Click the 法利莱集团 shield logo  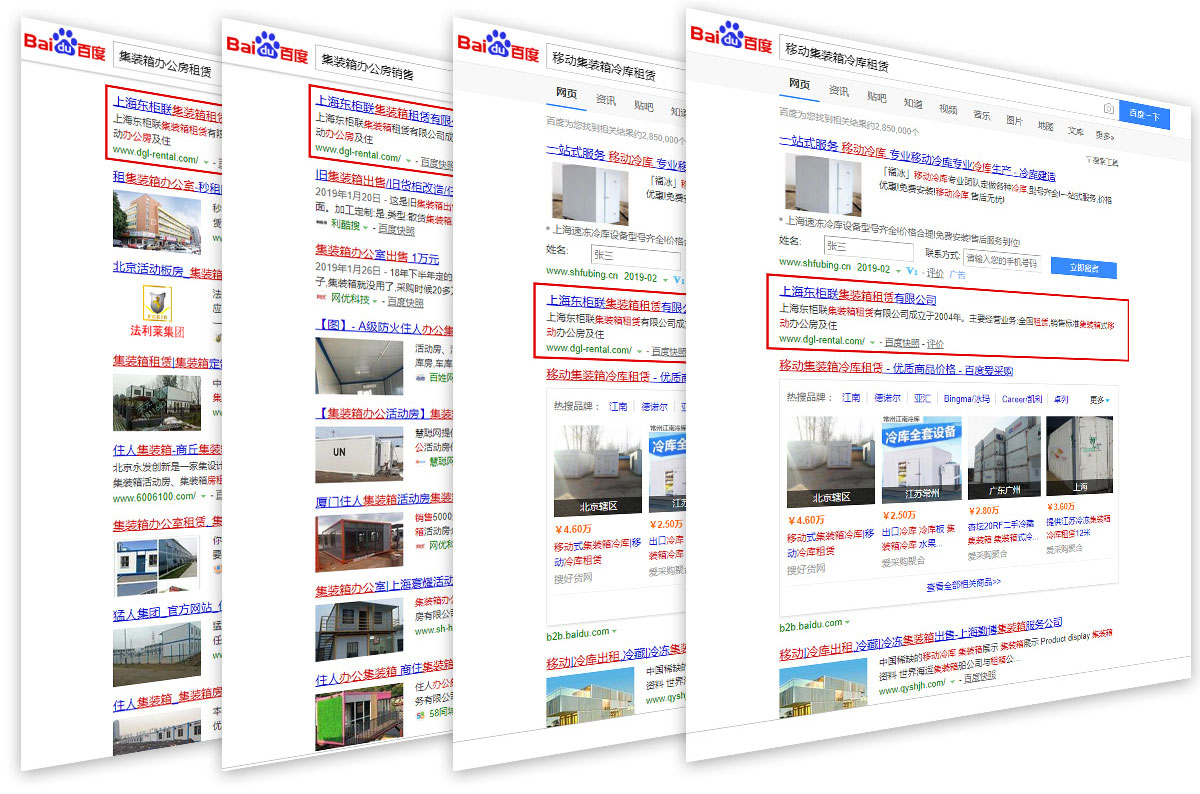pyautogui.click(x=156, y=301)
